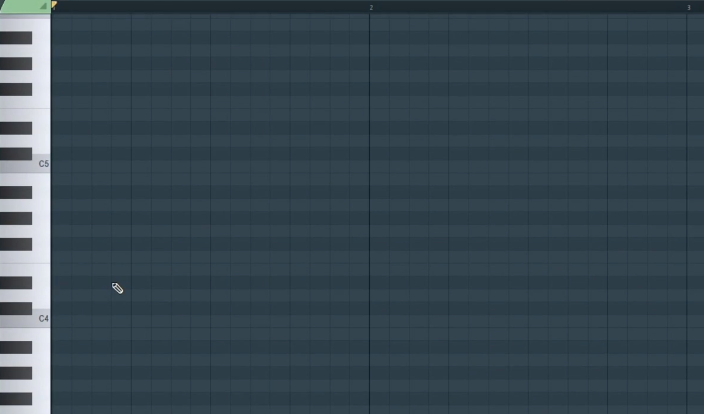704x414 pixels.
Task: Play the D#5 black piano key
Action: coord(16,128)
